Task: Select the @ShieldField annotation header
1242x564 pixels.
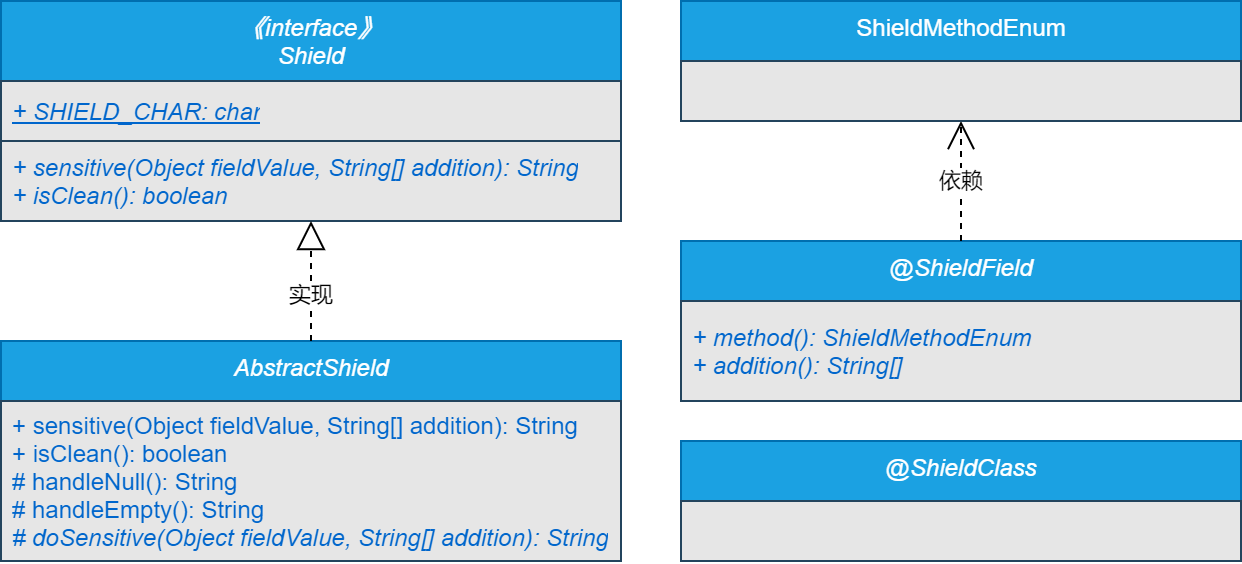Action: click(x=961, y=268)
